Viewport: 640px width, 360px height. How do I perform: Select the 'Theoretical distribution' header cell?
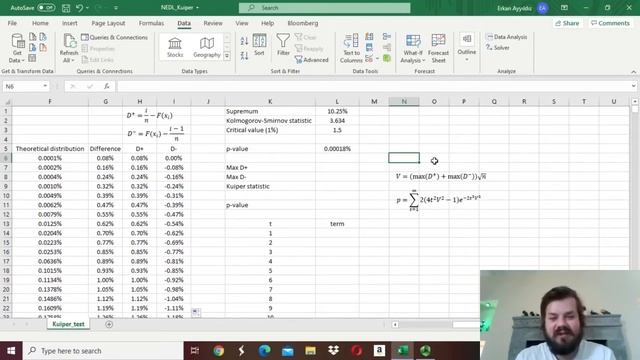tap(50, 149)
